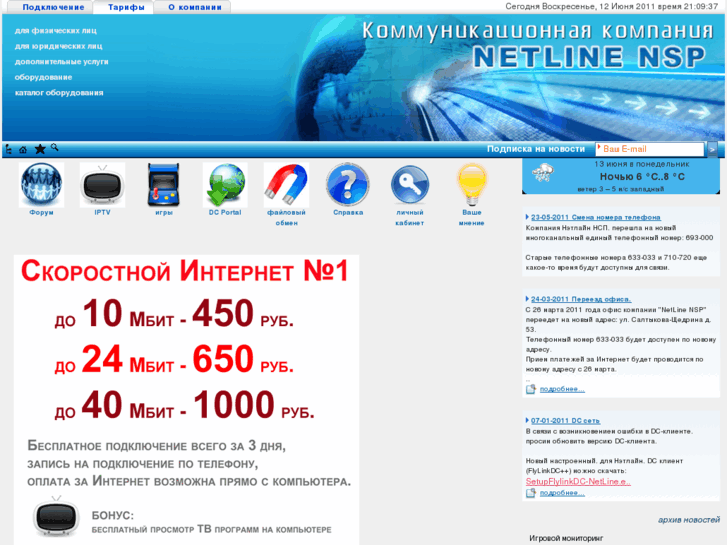Screen dimensions: 727x545
Task: Switch to the Тарифы tab
Action: pyautogui.click(x=126, y=7)
